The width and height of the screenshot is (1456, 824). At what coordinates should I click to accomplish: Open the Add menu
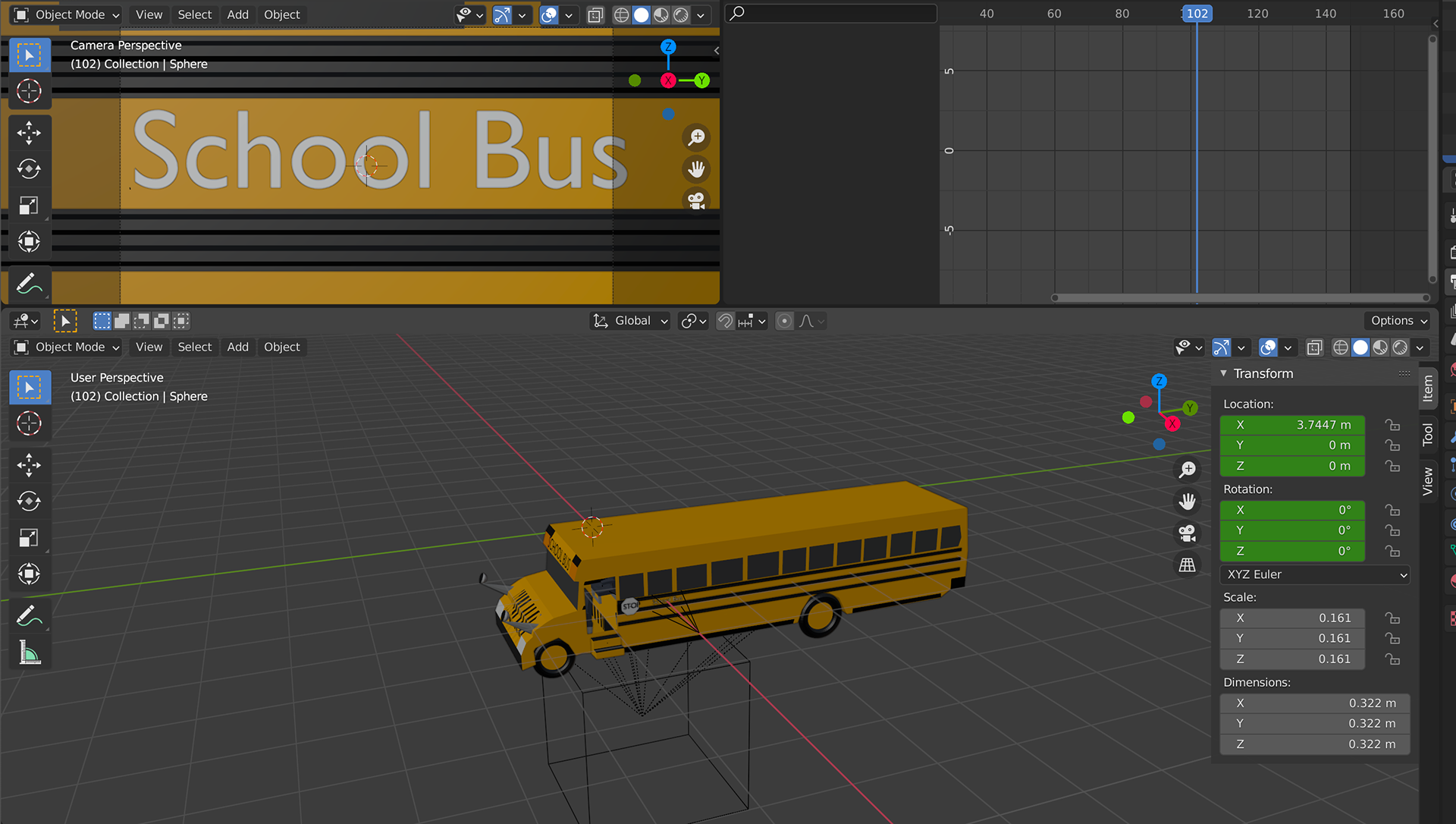point(237,347)
